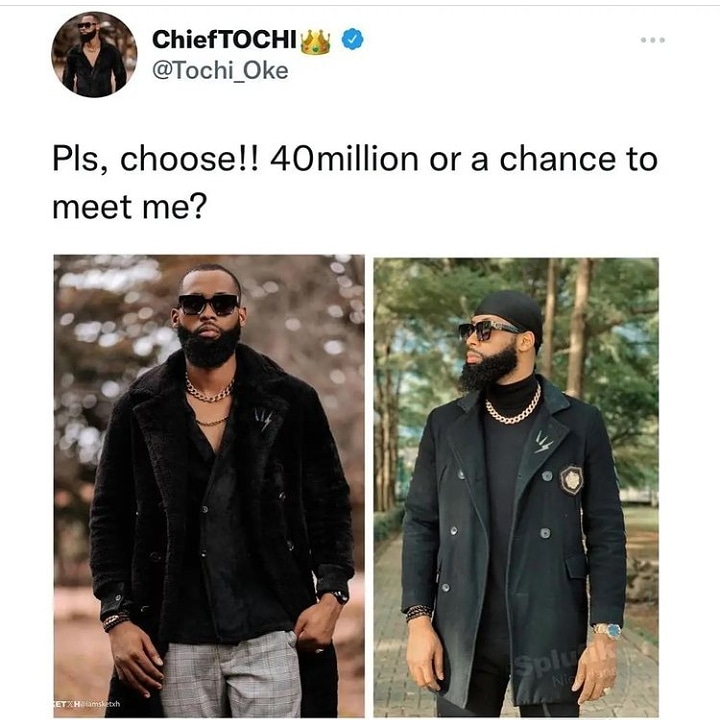Expand the right photo with black durag
Image resolution: width=720 pixels, height=720 pixels.
click(516, 487)
